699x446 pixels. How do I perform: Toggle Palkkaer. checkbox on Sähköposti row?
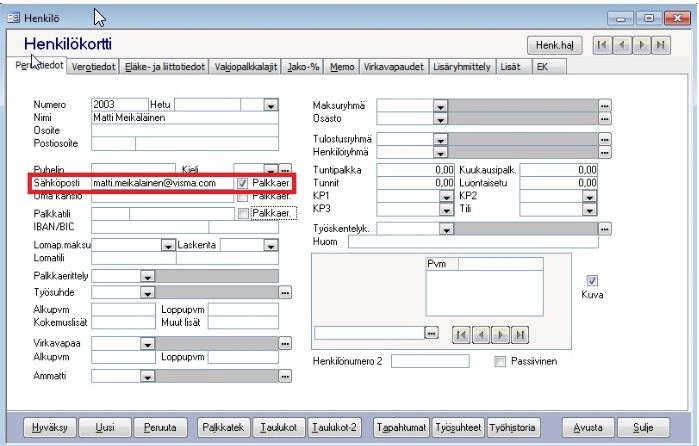[243, 183]
